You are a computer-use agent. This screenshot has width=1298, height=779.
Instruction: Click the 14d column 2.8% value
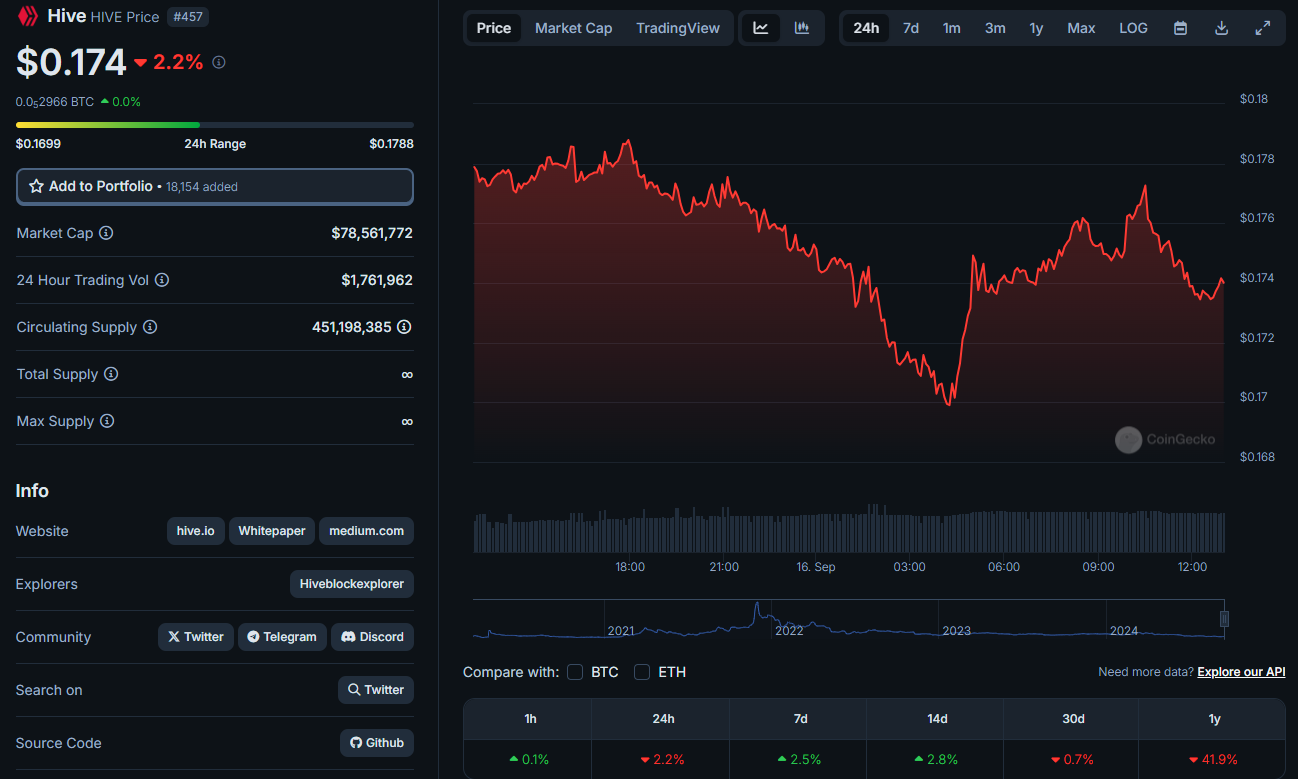(935, 759)
